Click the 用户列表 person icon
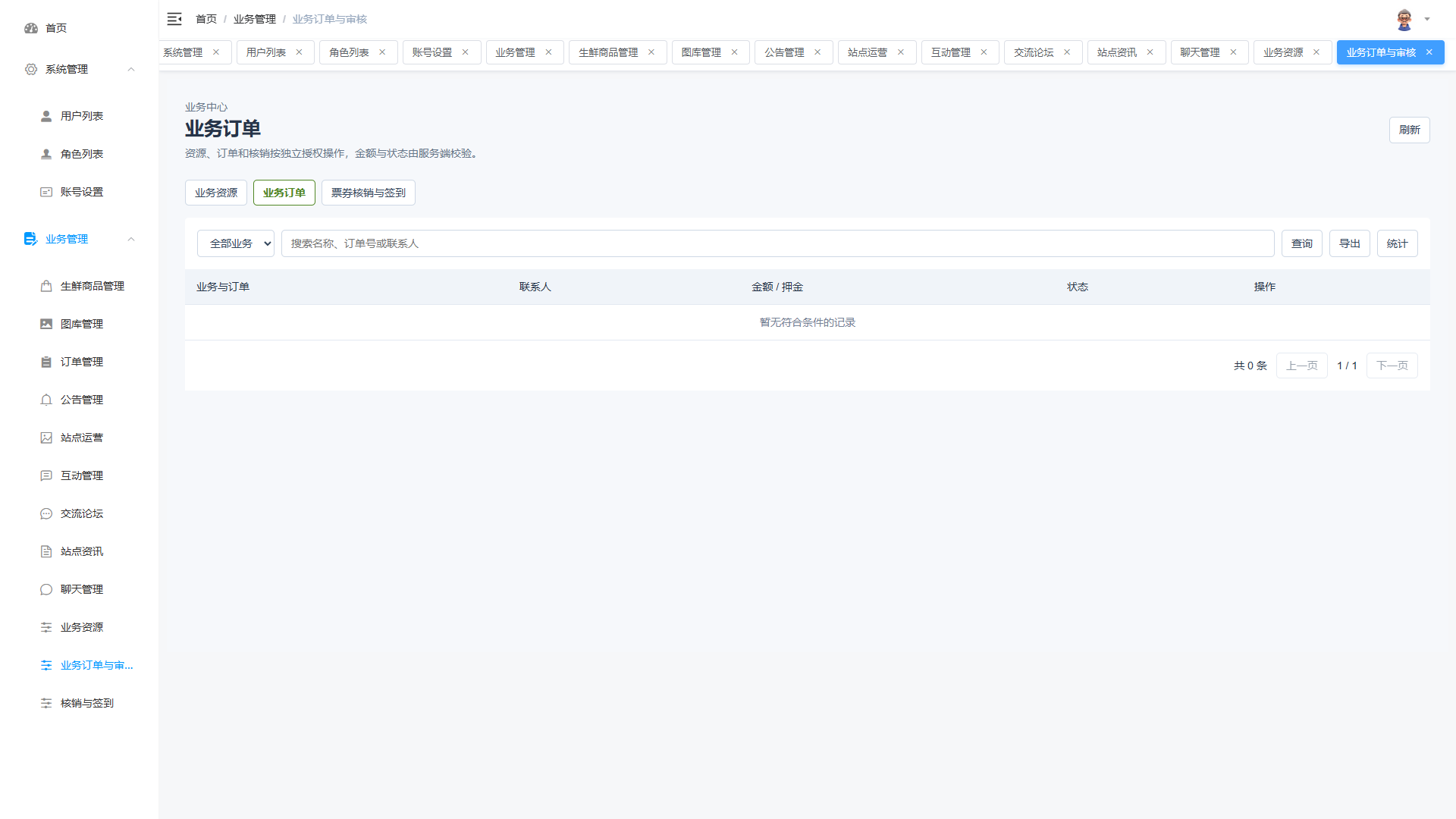The image size is (1456, 819). click(46, 116)
